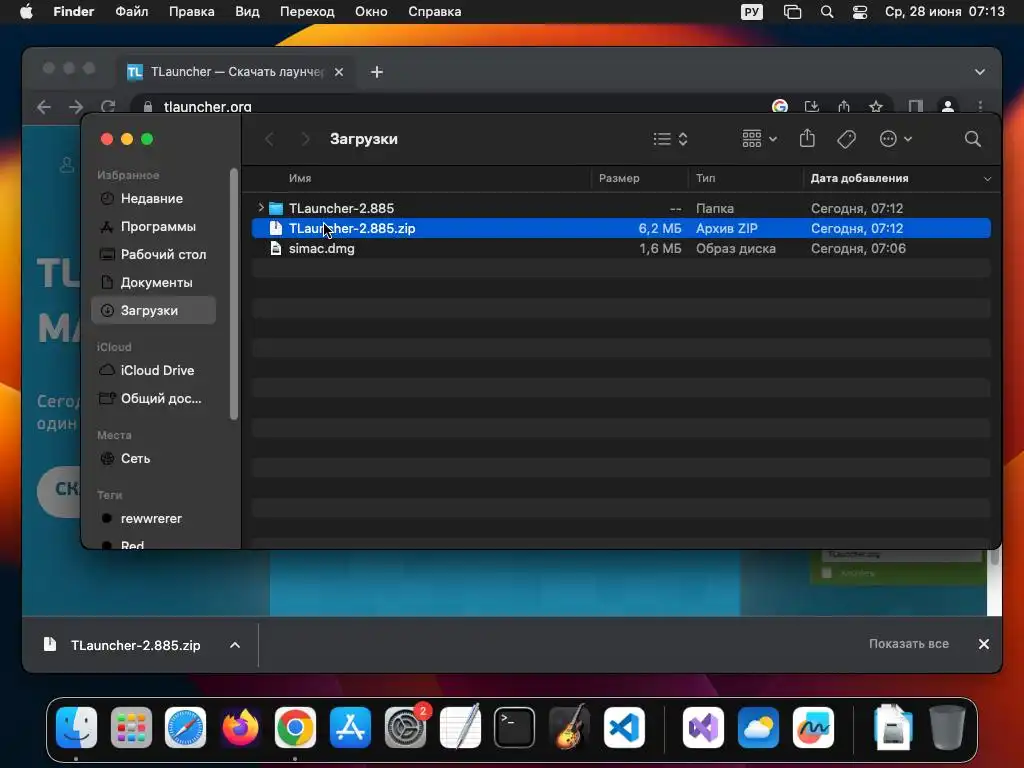Image resolution: width=1024 pixels, height=768 pixels.
Task: Open Visual Studio purple icon in Dock
Action: [x=703, y=727]
